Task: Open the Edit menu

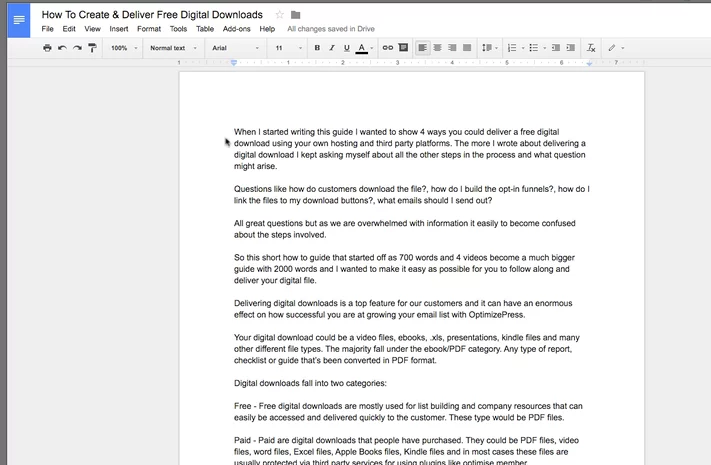Action: [x=69, y=29]
